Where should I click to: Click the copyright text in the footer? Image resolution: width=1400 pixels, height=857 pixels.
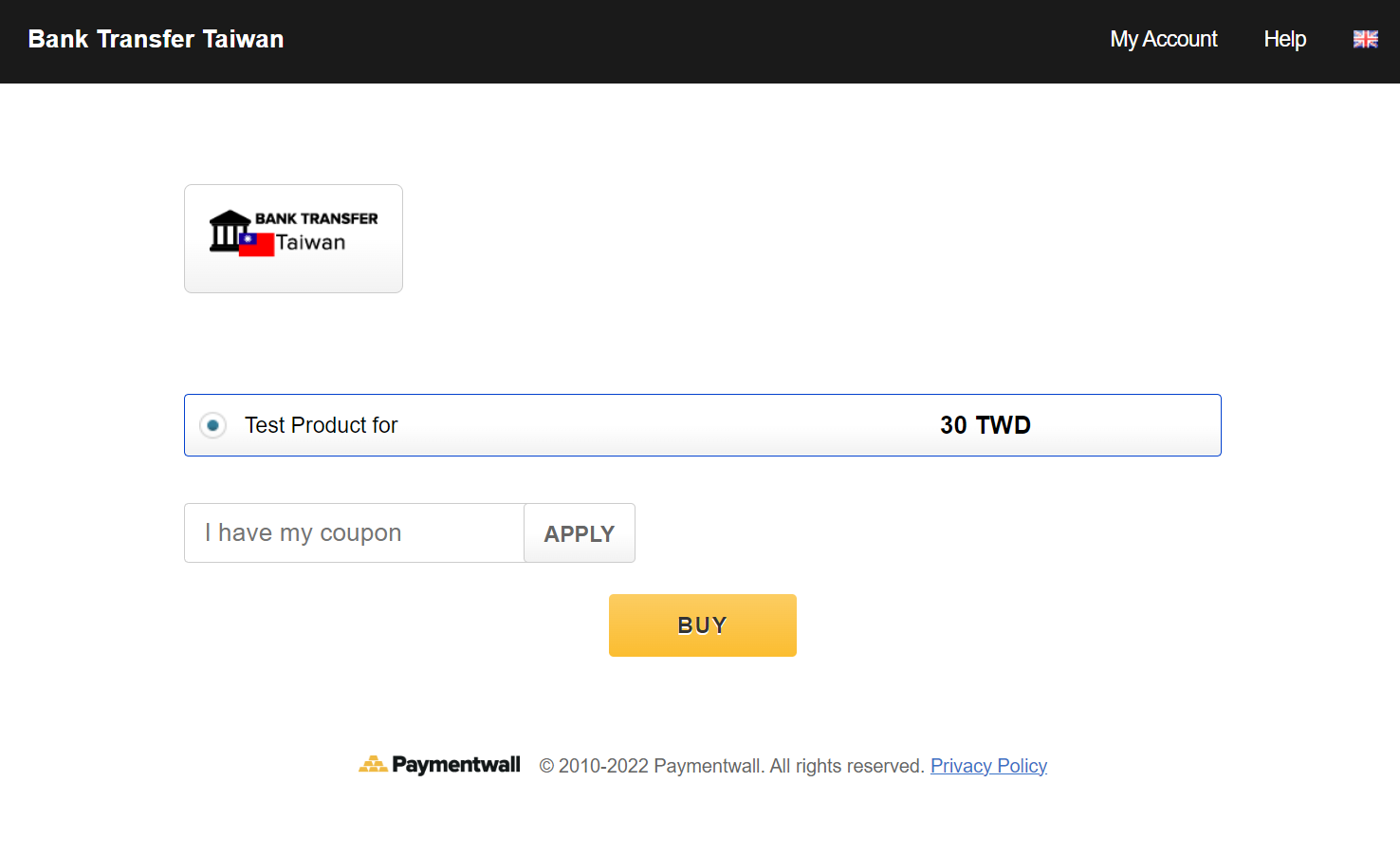(x=730, y=766)
